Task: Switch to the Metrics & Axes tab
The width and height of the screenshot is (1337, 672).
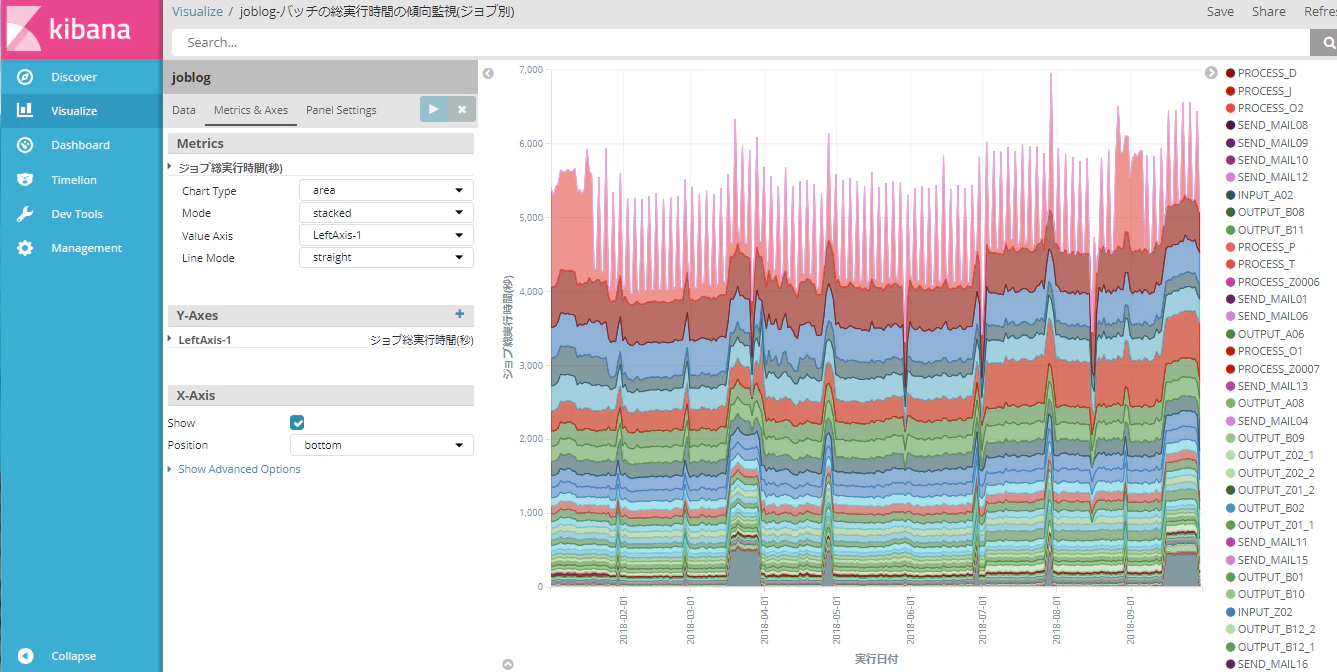Action: coord(251,110)
